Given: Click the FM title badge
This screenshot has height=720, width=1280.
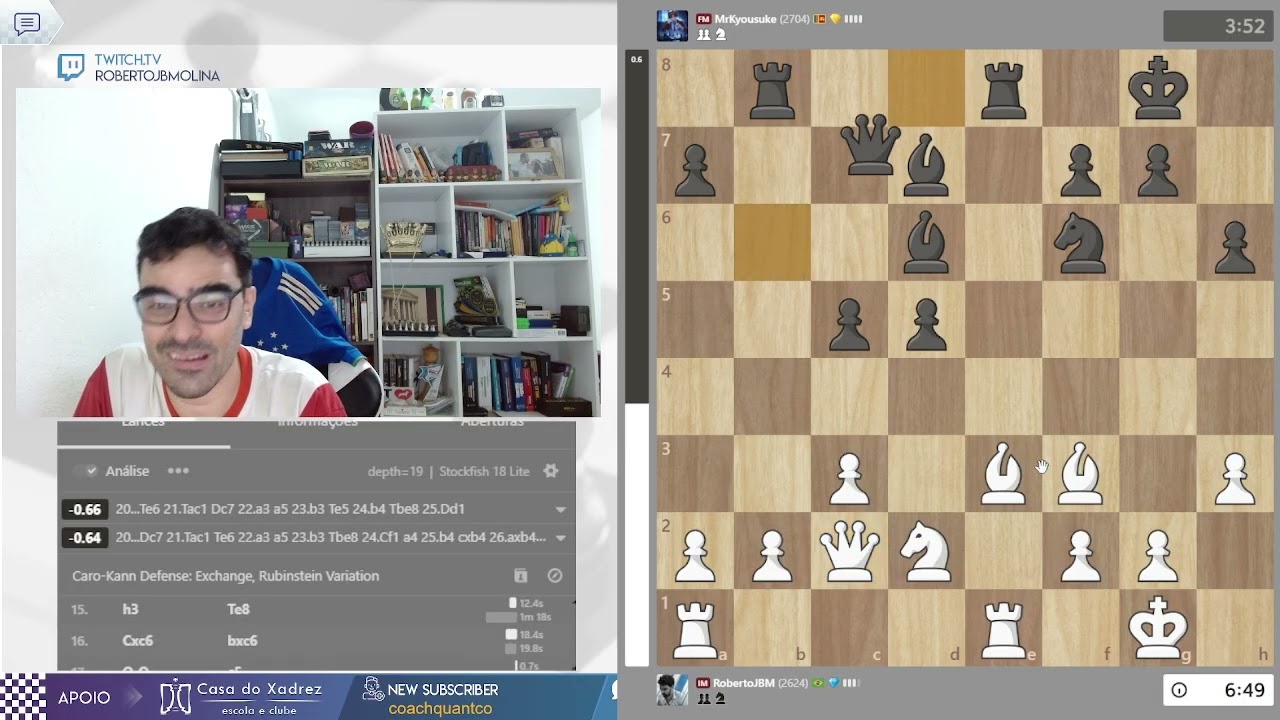Looking at the screenshot, I should point(704,19).
